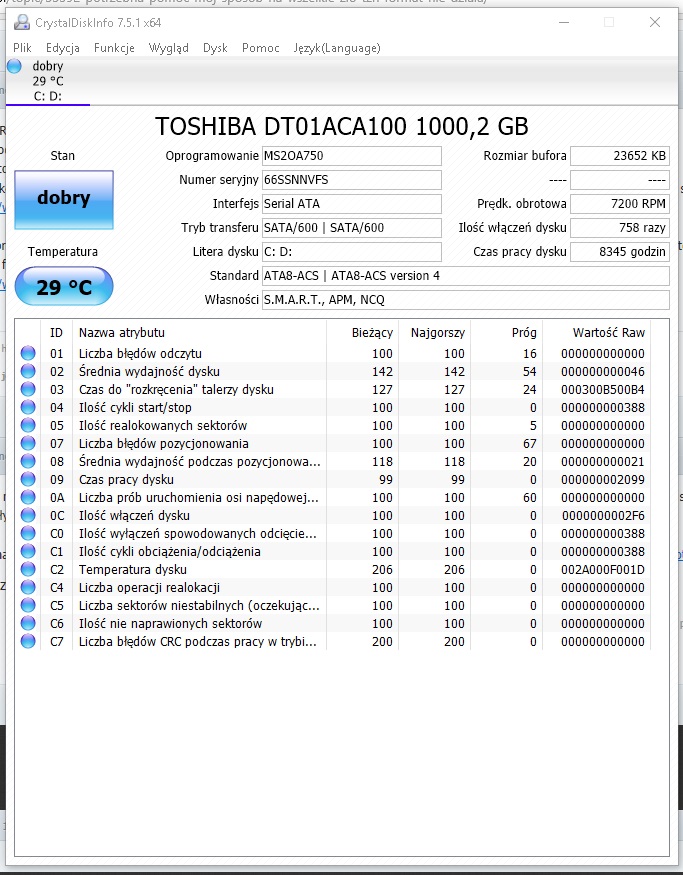
Task: Click status orb for attribute C1 cykli obciążenia
Action: click(x=28, y=551)
